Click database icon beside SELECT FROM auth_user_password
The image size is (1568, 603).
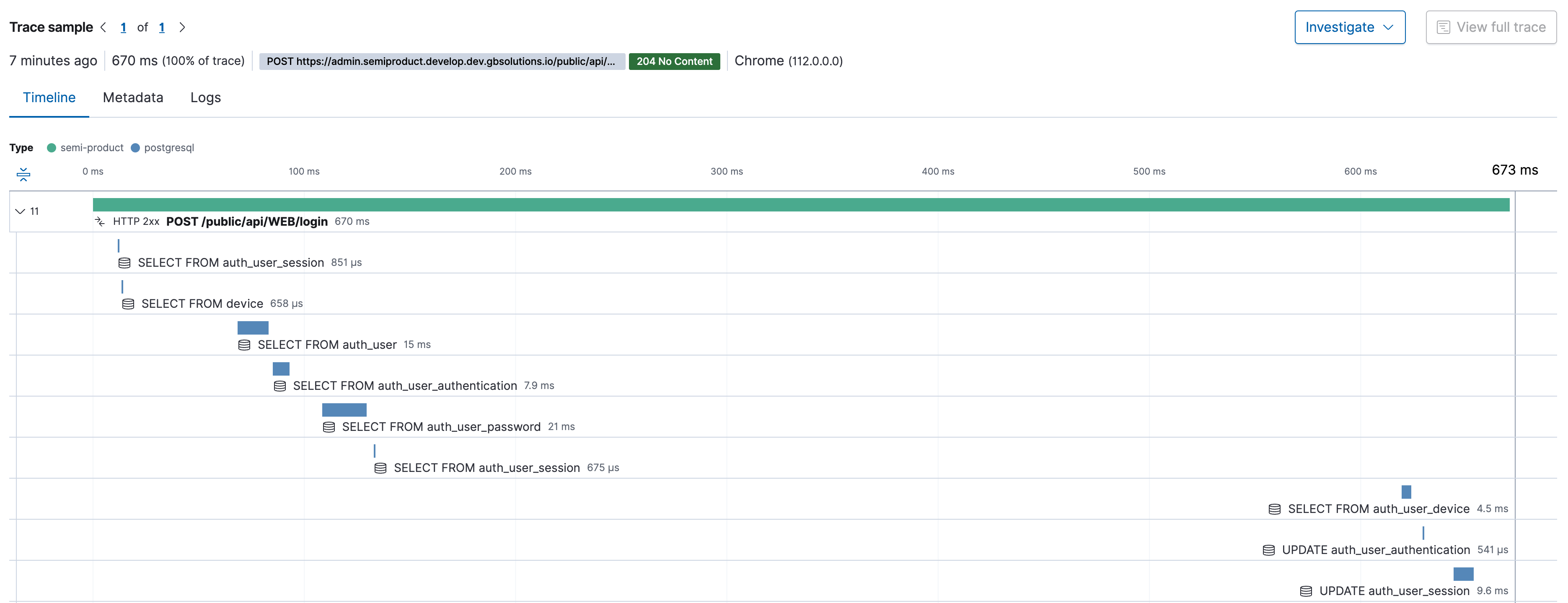329,427
